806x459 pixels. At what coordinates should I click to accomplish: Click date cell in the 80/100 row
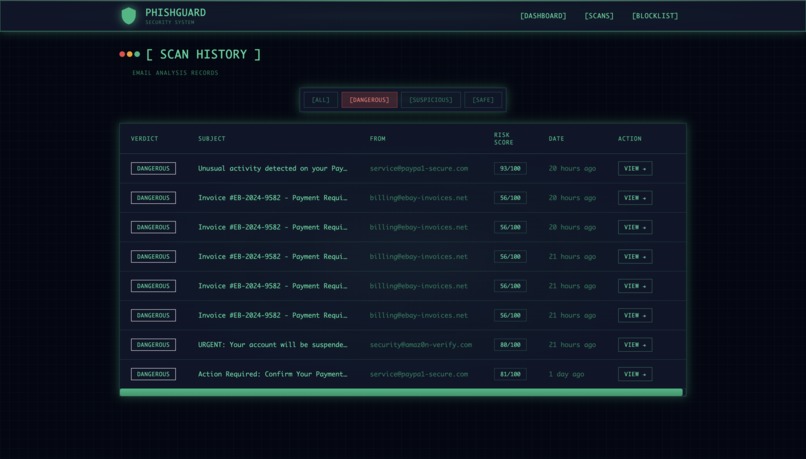572,345
